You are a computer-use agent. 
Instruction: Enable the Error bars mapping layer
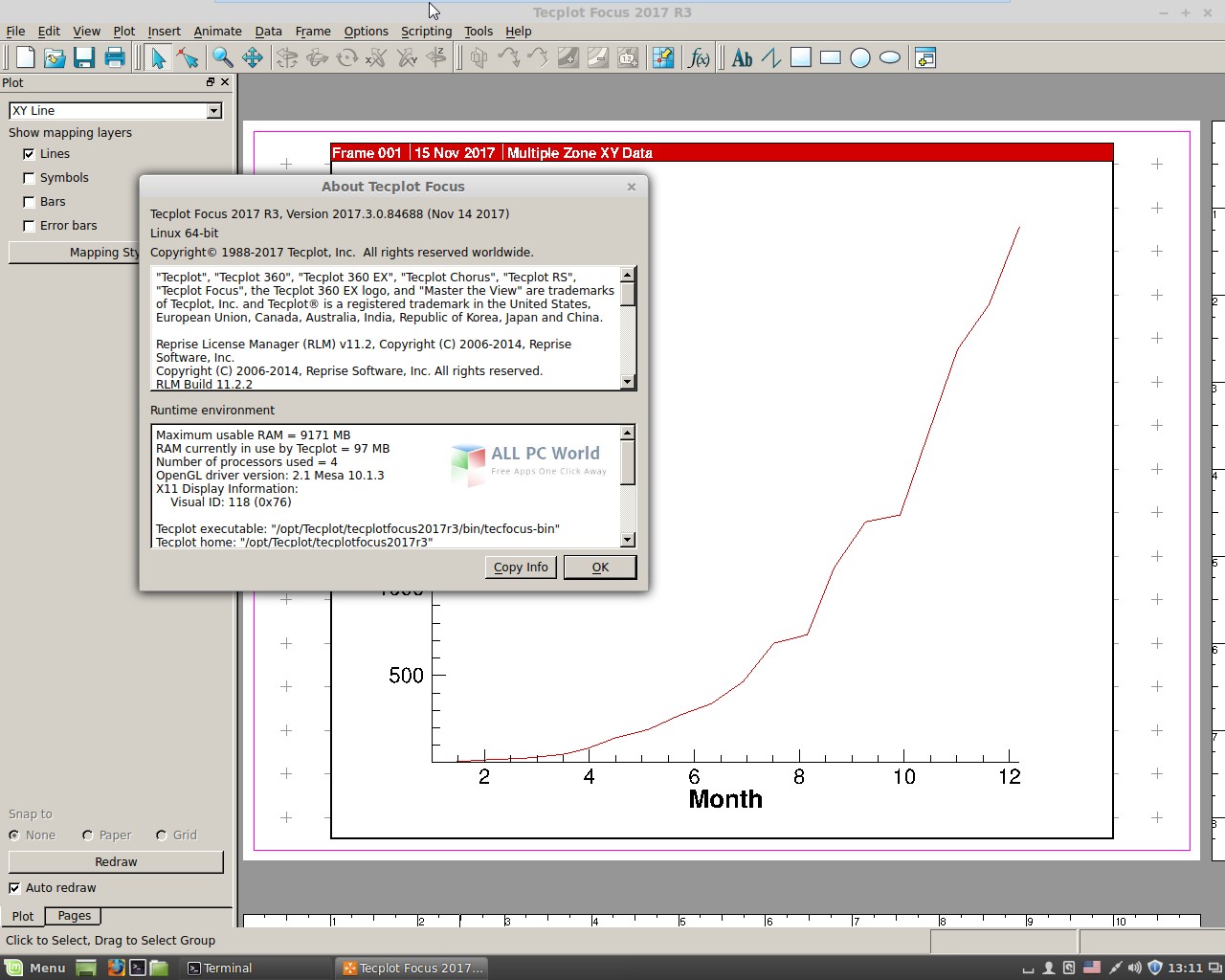point(29,225)
